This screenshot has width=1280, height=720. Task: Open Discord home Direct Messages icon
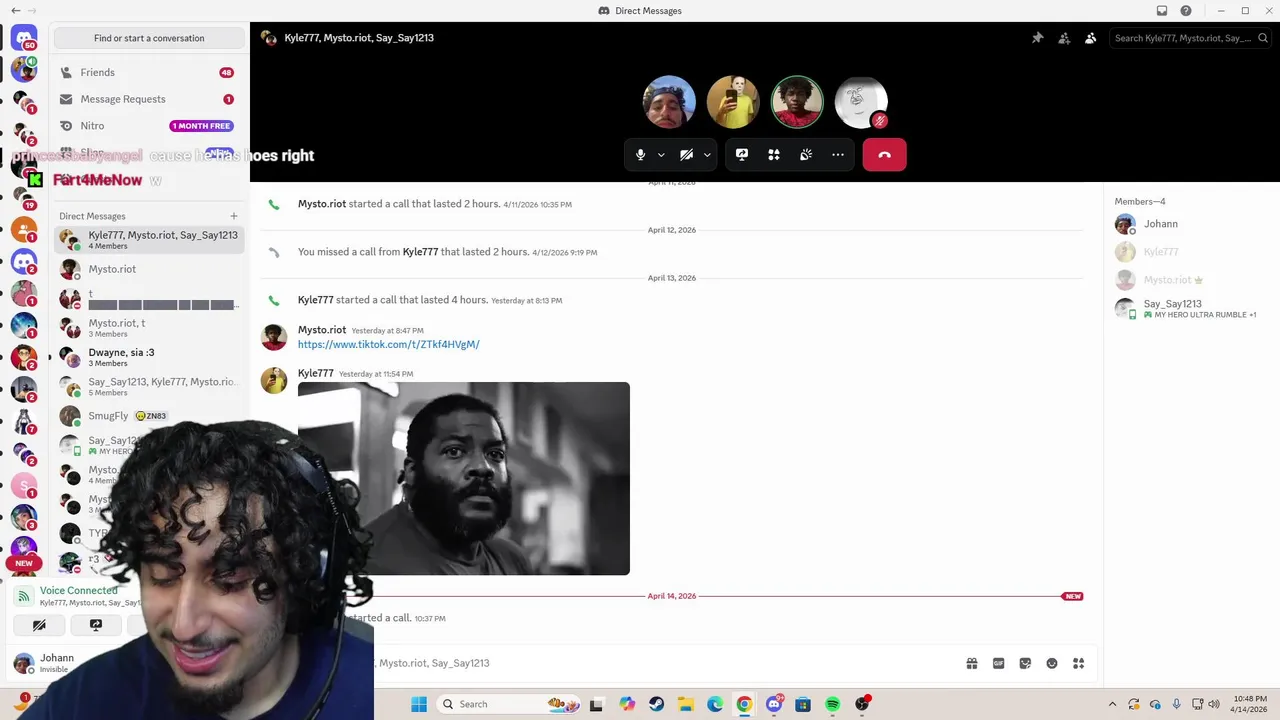click(x=24, y=39)
